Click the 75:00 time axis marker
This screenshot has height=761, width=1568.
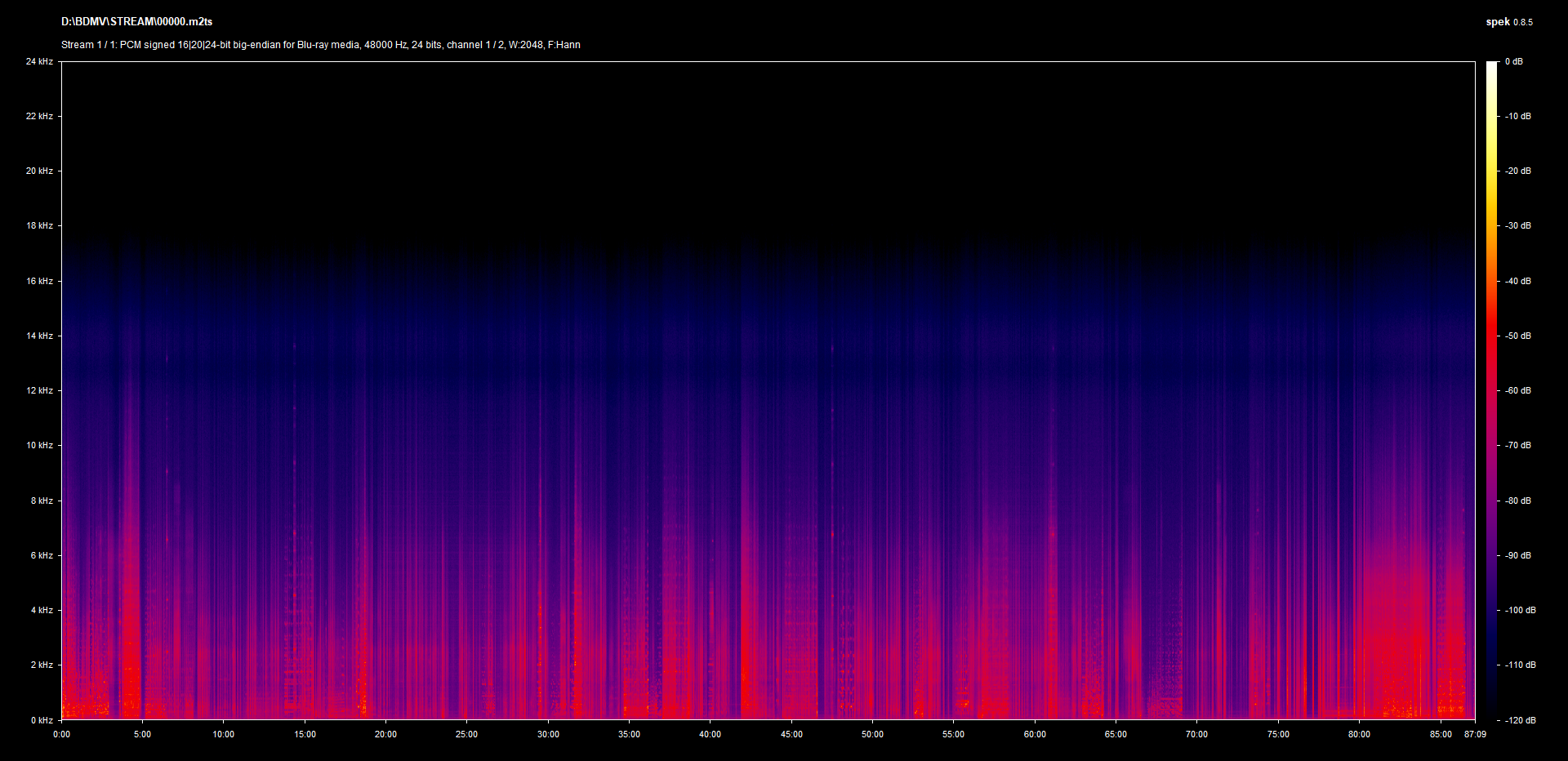pyautogui.click(x=1278, y=735)
